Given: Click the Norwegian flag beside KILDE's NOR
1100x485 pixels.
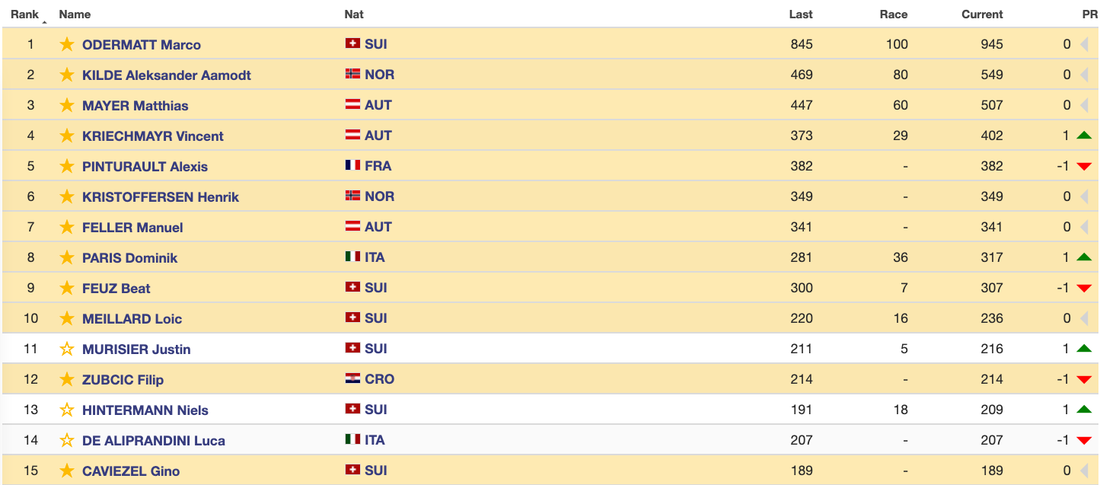Looking at the screenshot, I should click(x=352, y=75).
